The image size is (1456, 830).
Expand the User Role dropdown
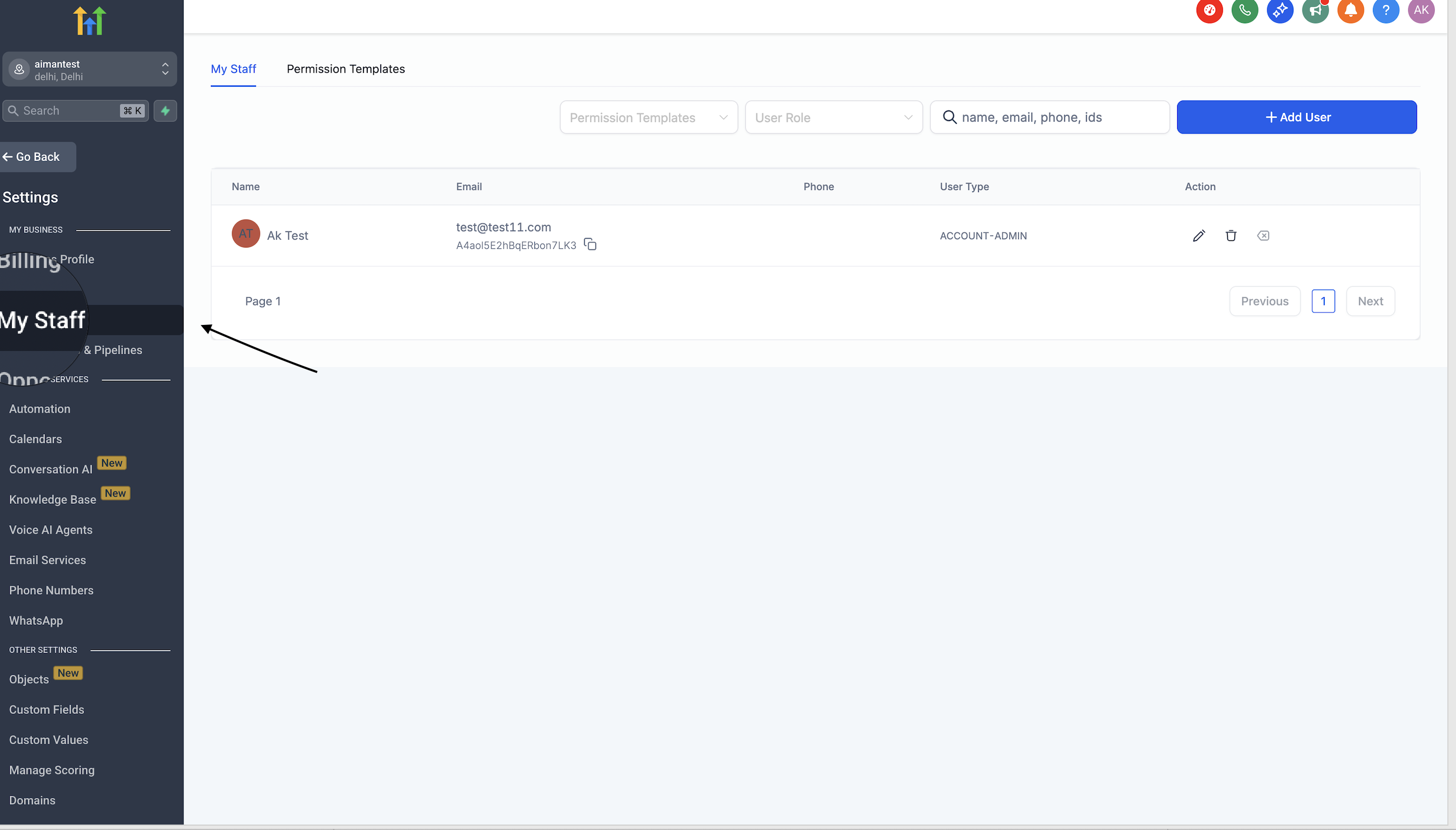click(833, 117)
